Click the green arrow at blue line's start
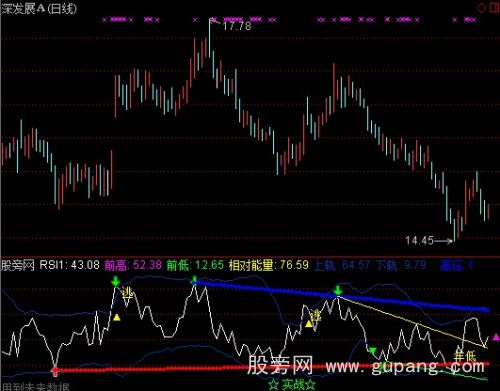The width and height of the screenshot is (500, 391). click(x=194, y=281)
